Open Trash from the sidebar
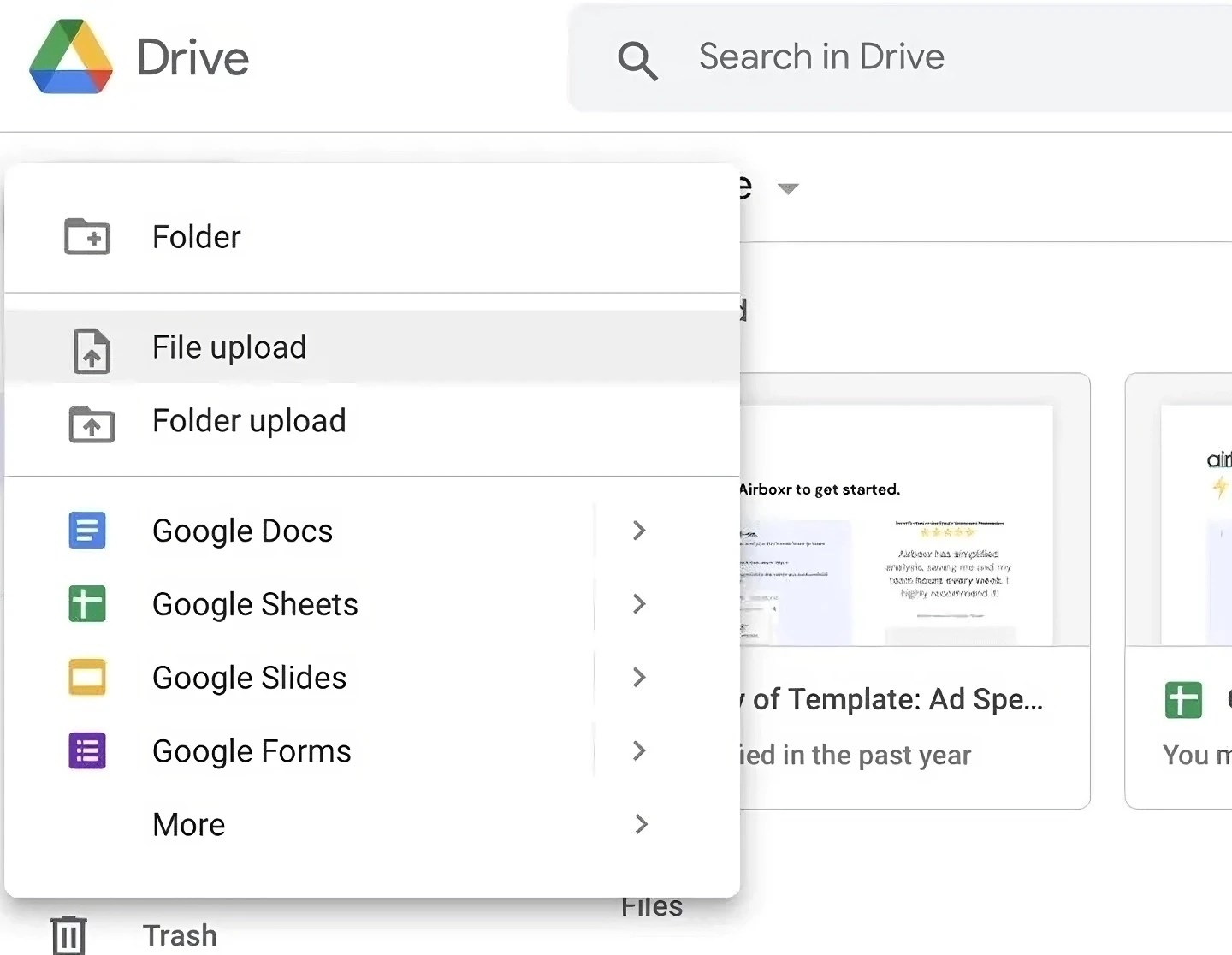Screen dimensions: 1232x955 (x=179, y=934)
